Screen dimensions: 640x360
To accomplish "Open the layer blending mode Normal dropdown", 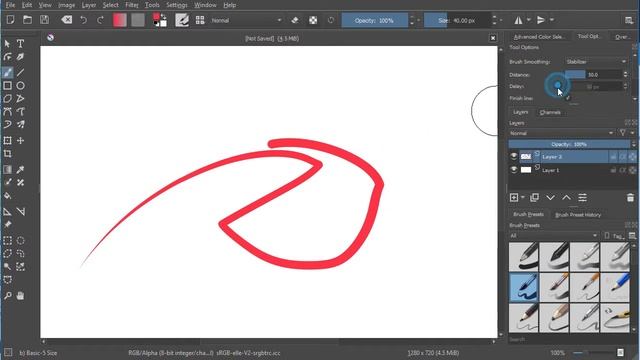I will (x=562, y=133).
